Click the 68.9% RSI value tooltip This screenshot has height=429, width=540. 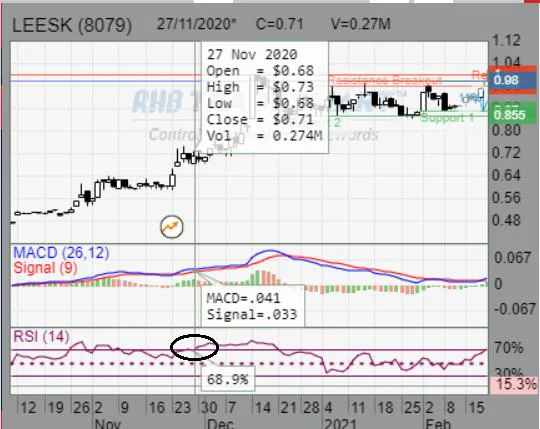tap(228, 379)
